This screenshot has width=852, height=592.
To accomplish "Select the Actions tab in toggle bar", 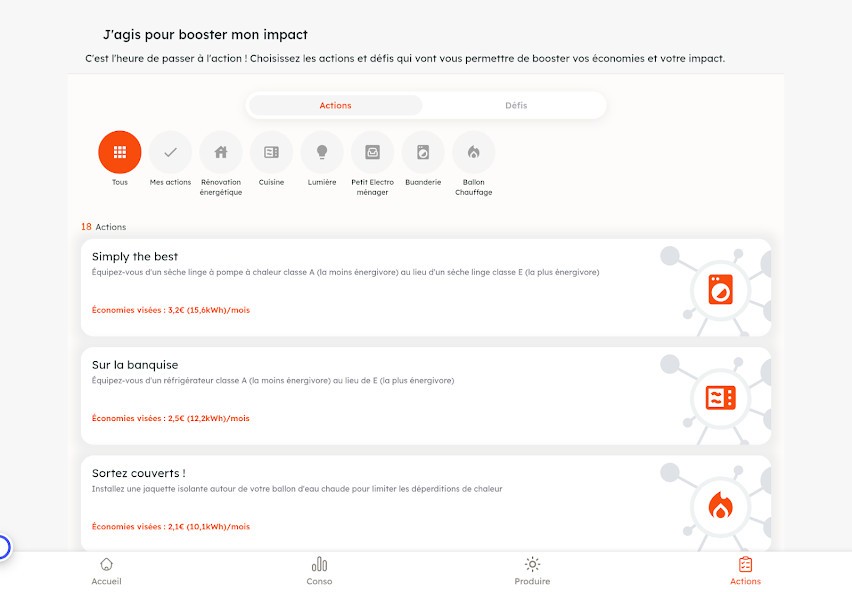I will coord(335,105).
